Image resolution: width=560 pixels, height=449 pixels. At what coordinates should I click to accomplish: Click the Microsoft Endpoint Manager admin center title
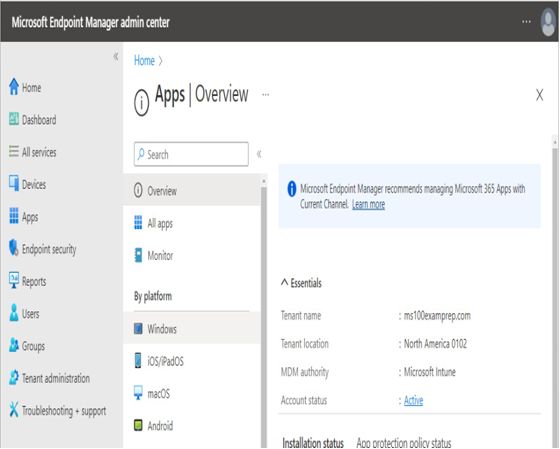[90, 22]
